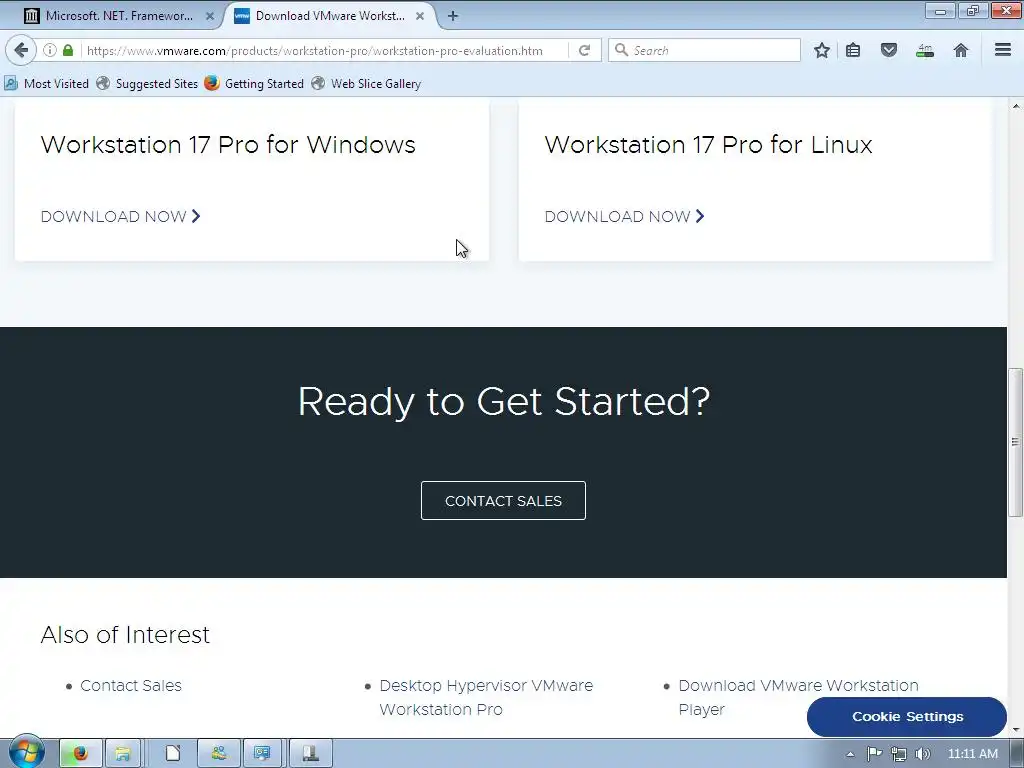Click the CONTACT SALES button
The width and height of the screenshot is (1024, 768).
pos(504,501)
